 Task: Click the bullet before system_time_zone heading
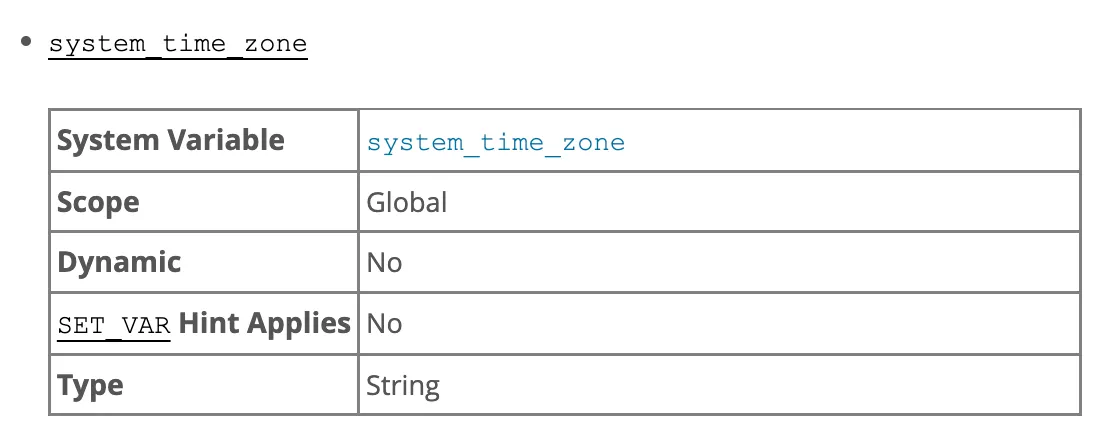[x=26, y=42]
